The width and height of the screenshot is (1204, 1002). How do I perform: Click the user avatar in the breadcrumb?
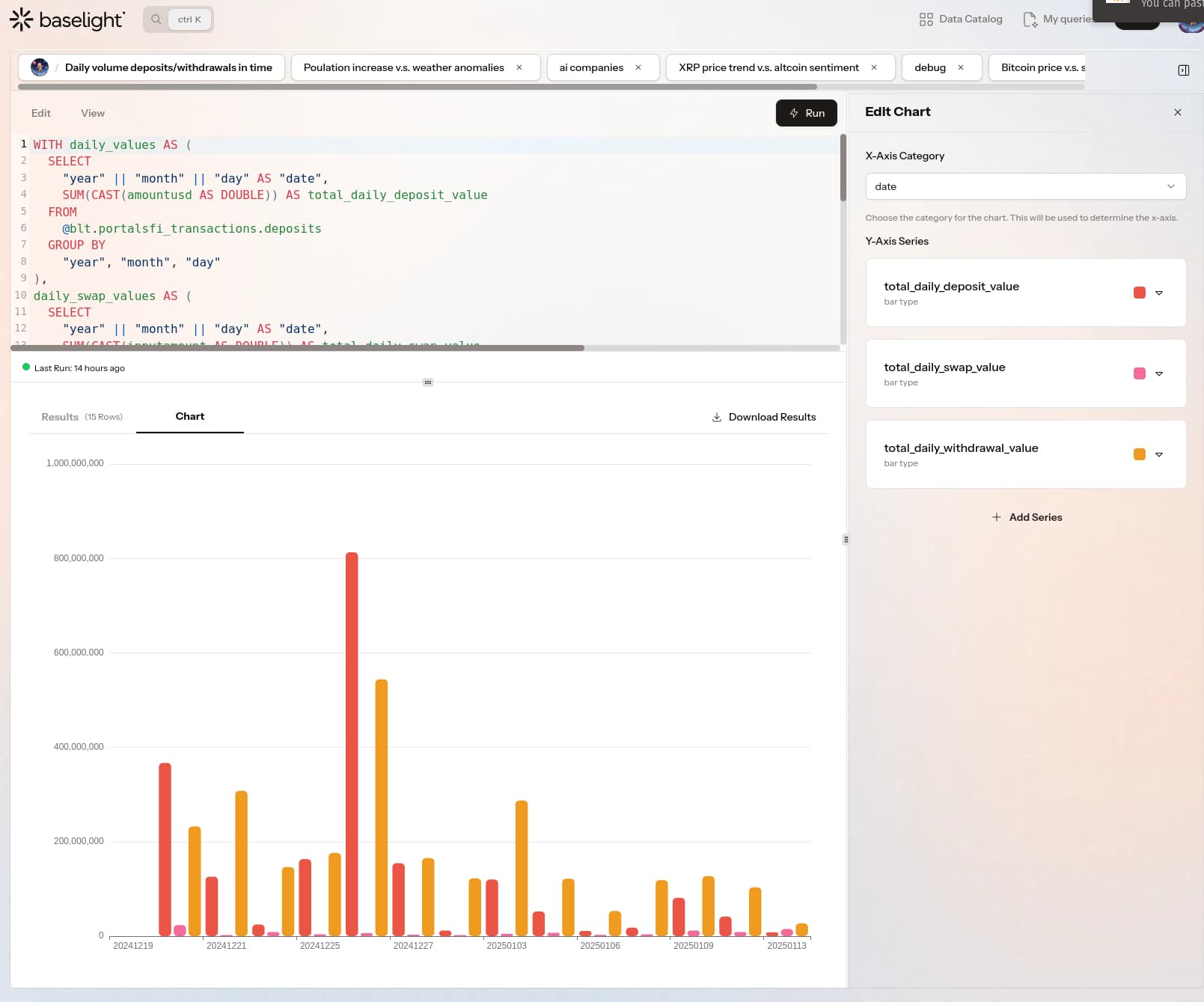click(40, 67)
